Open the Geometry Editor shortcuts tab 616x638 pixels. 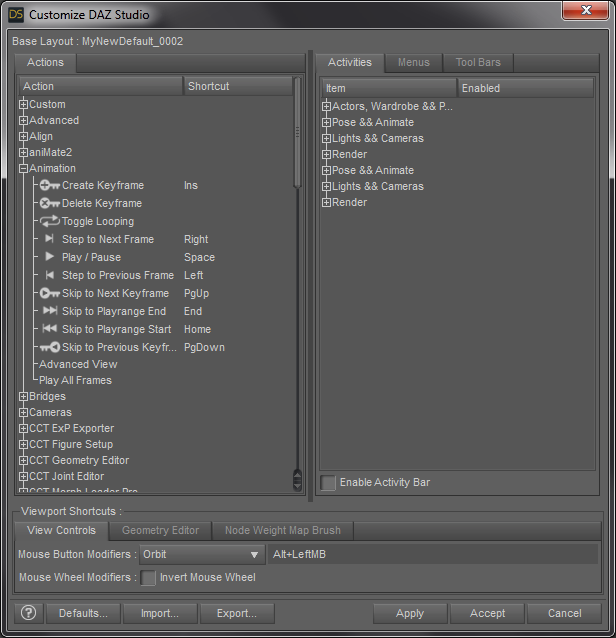[160, 531]
